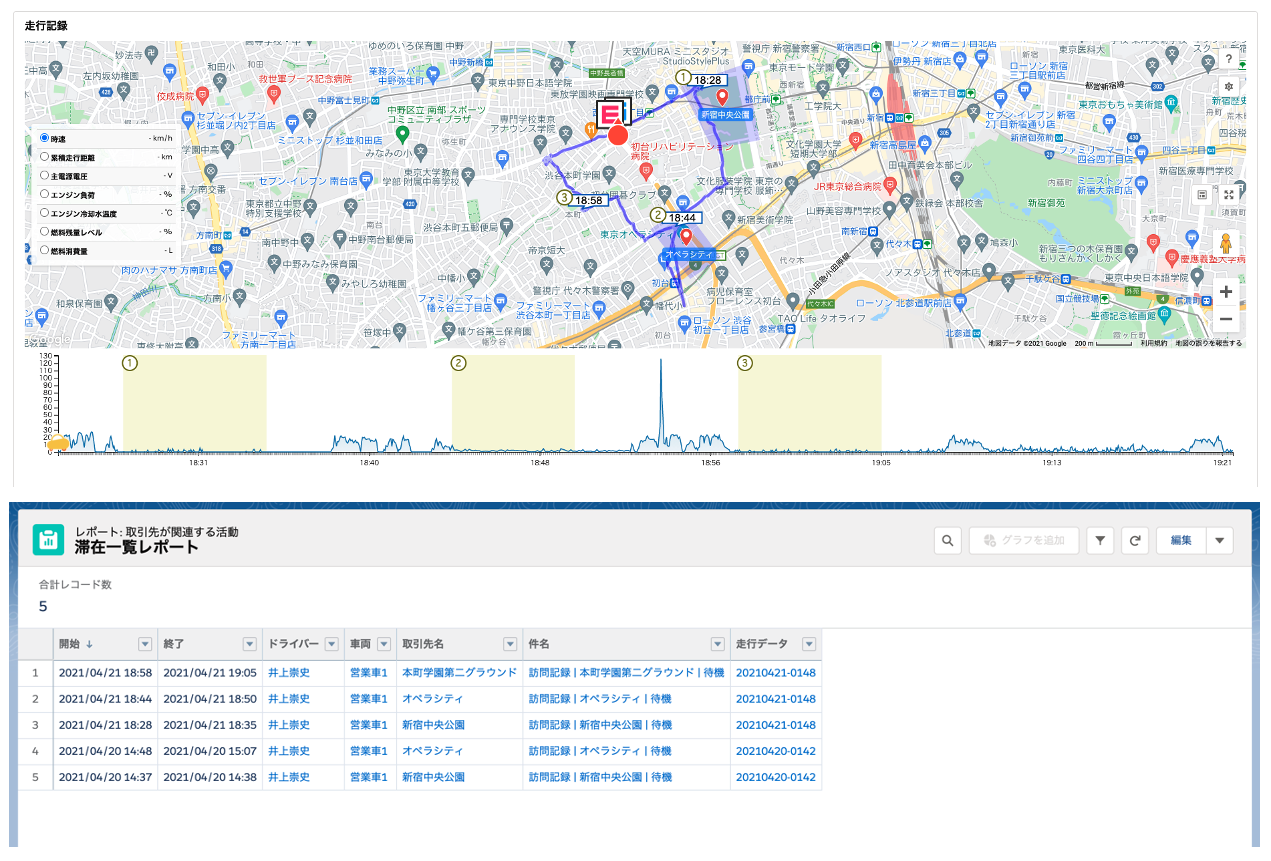Click the 18:58 time label on the map
The width and height of the screenshot is (1271, 861).
click(590, 200)
